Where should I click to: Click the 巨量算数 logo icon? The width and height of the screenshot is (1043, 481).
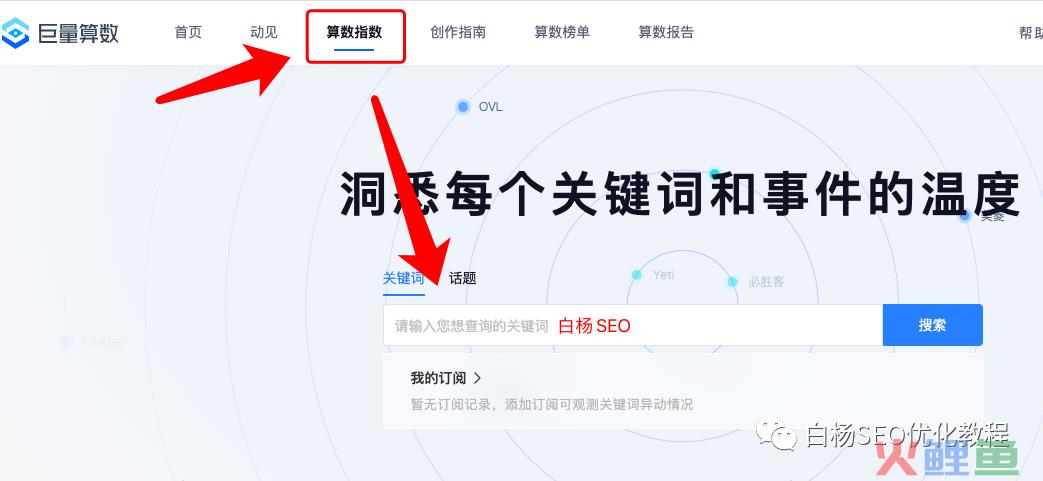point(15,33)
